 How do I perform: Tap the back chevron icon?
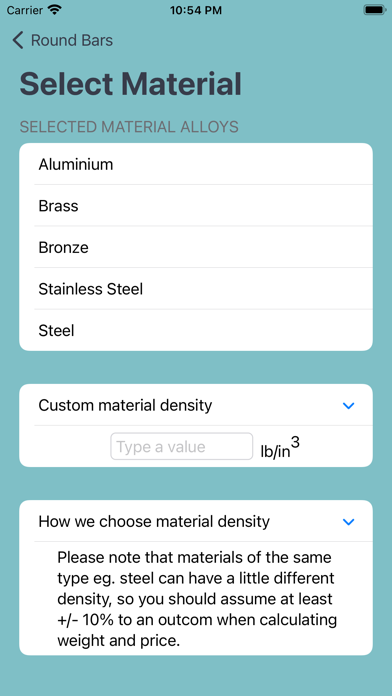click(x=18, y=40)
